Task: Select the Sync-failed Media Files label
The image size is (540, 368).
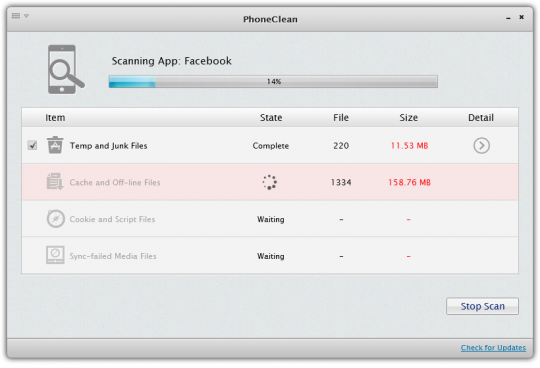Action: point(113,256)
